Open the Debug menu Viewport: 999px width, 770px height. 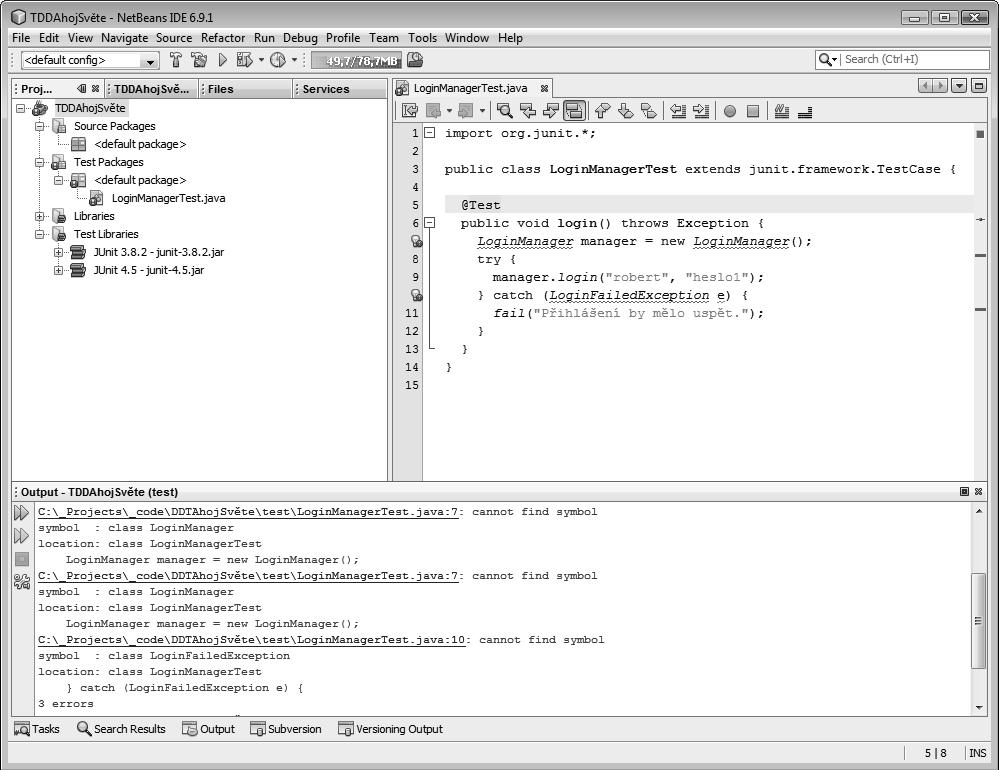tap(300, 38)
